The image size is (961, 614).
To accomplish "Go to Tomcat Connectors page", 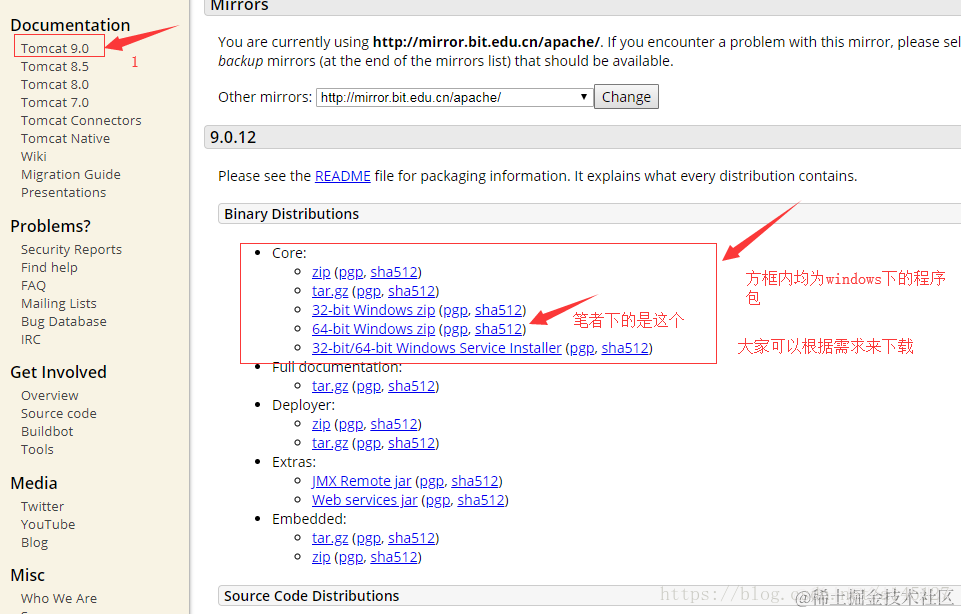I will tap(81, 120).
